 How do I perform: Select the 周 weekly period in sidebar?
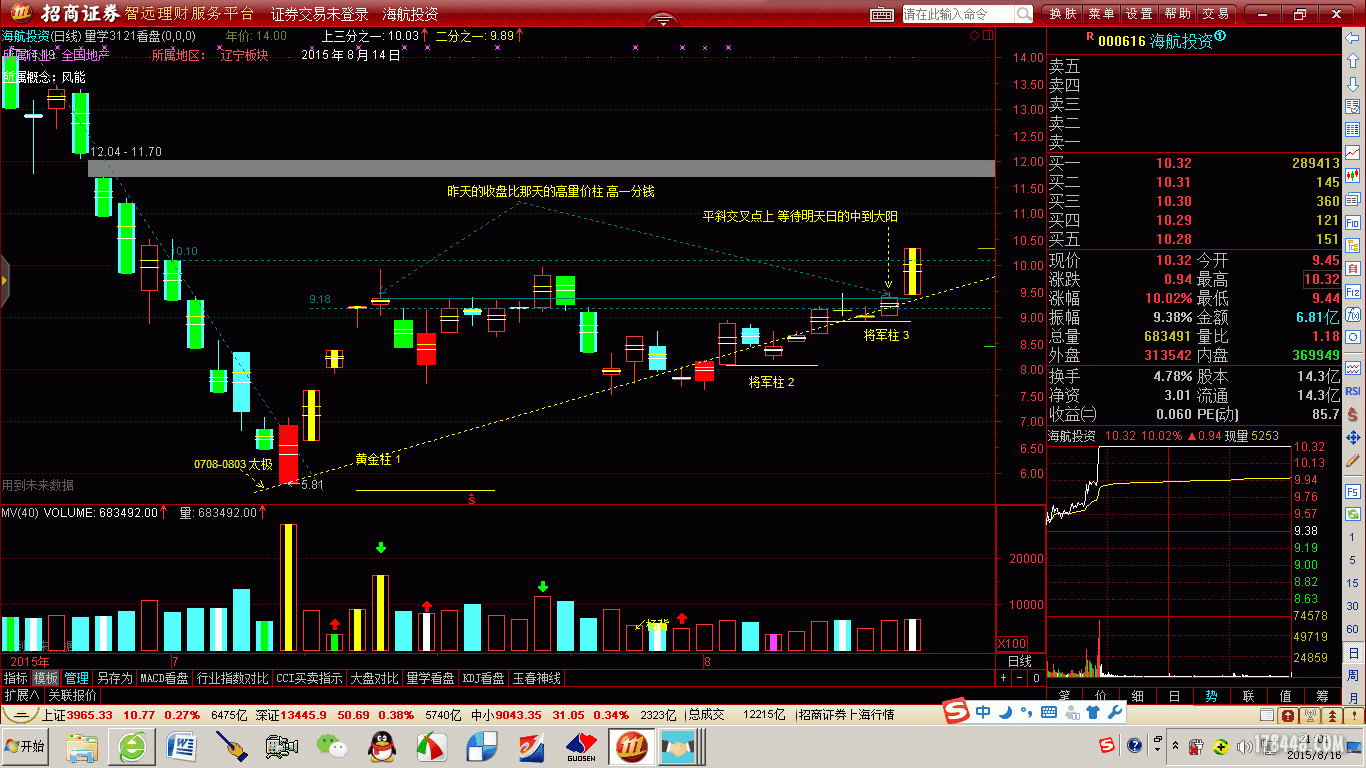tap(1353, 674)
